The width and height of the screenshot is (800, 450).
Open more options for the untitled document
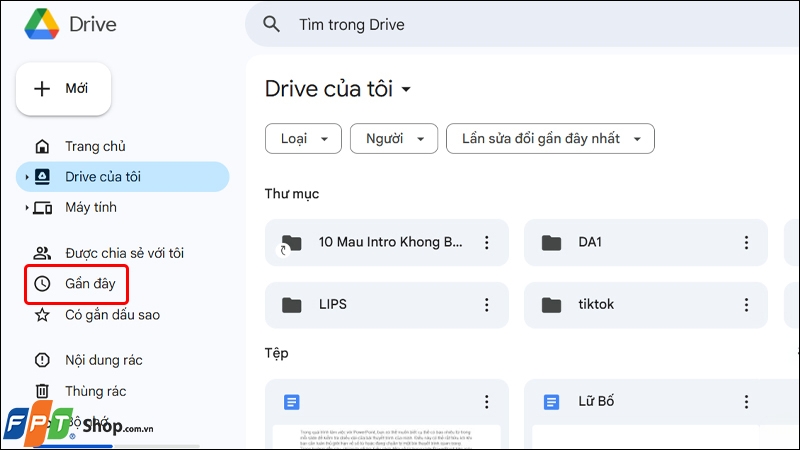[487, 402]
